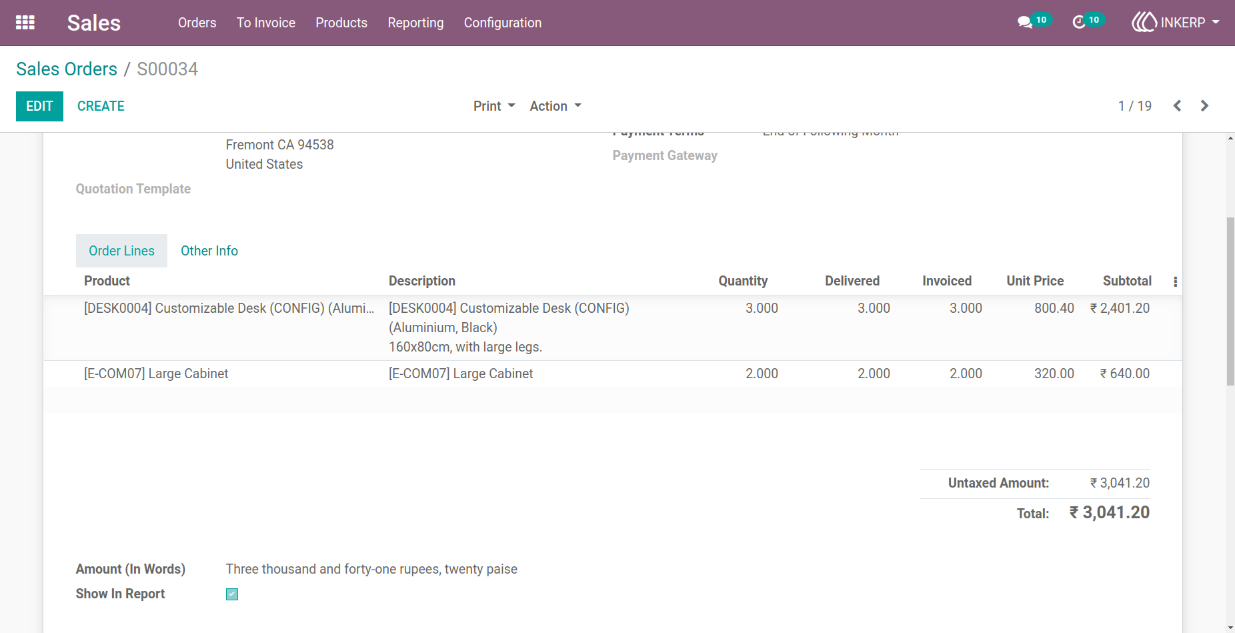Click the Sales app title

(94, 22)
